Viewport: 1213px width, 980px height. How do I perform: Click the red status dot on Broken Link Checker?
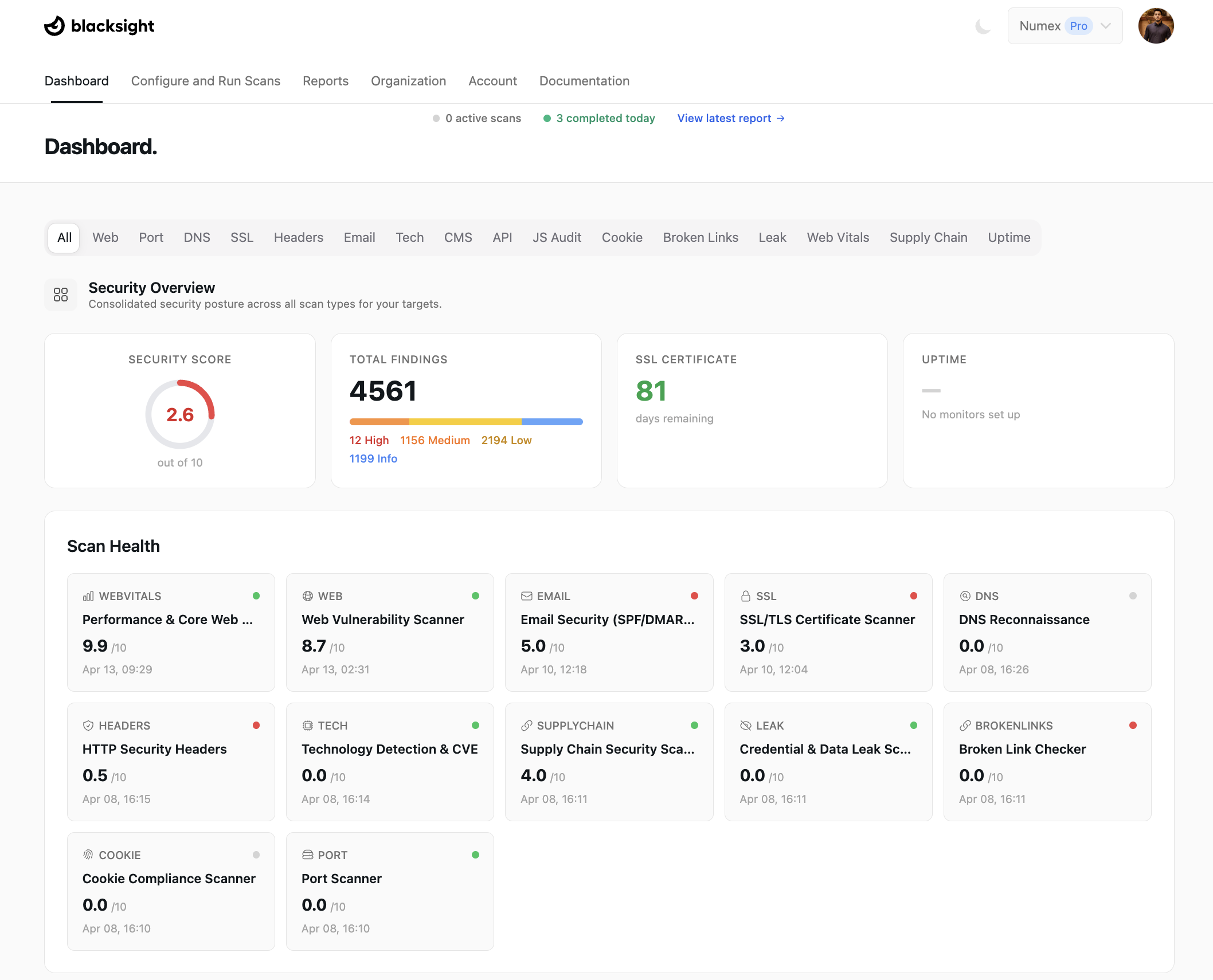[1133, 725]
